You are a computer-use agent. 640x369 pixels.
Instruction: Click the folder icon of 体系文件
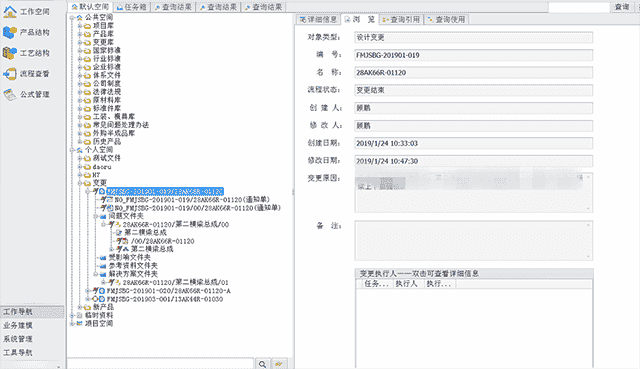pyautogui.click(x=87, y=76)
